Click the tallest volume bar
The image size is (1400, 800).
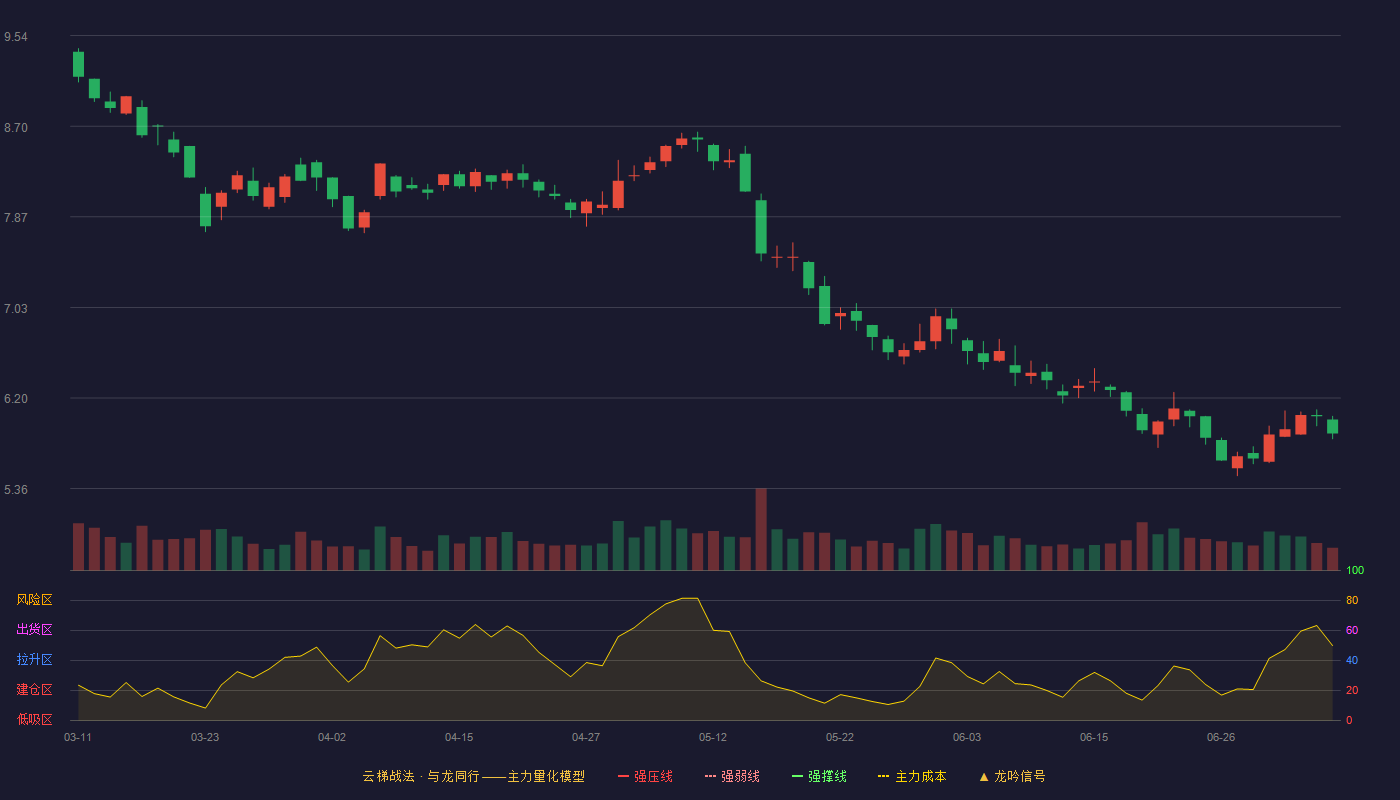pos(761,529)
